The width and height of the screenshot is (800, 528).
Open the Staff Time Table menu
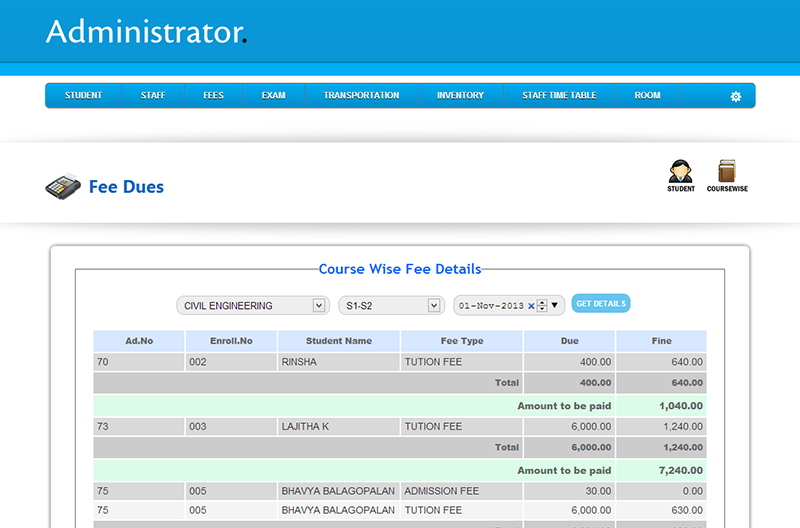[x=559, y=96]
